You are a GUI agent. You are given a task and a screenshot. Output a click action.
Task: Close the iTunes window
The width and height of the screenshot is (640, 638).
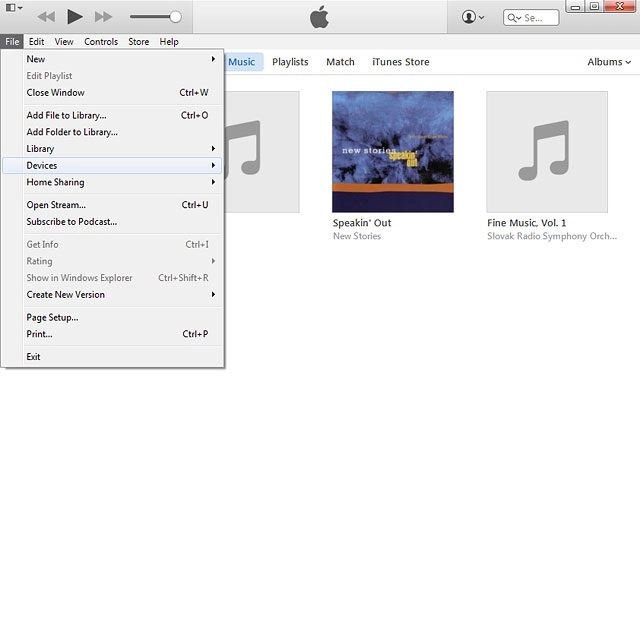620,6
